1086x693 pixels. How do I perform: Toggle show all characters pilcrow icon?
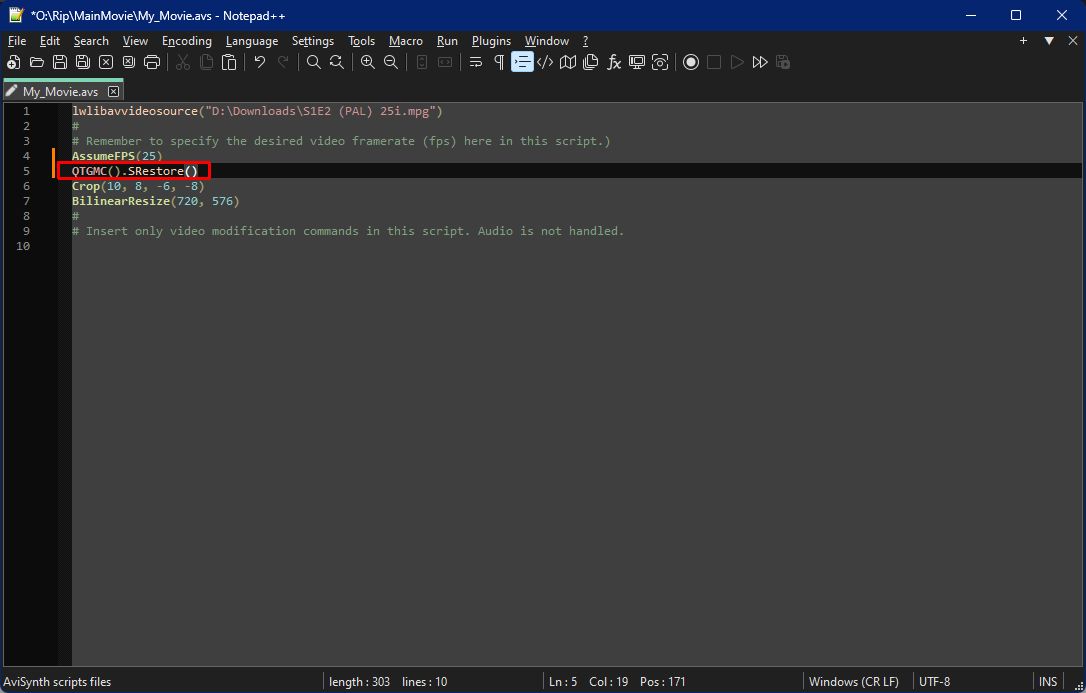tap(499, 62)
